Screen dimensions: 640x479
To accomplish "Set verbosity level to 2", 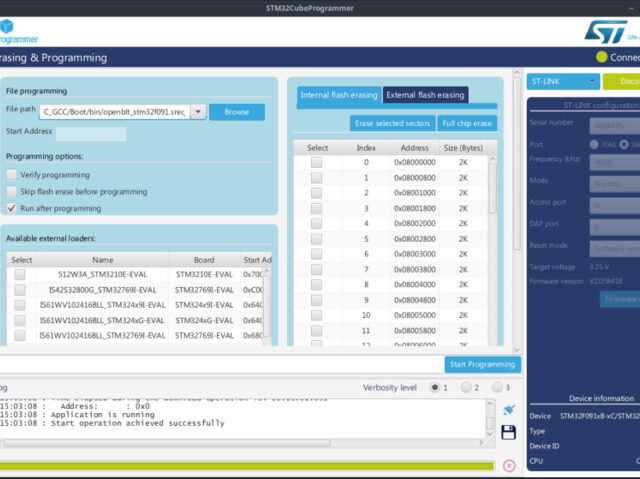I will (466, 387).
